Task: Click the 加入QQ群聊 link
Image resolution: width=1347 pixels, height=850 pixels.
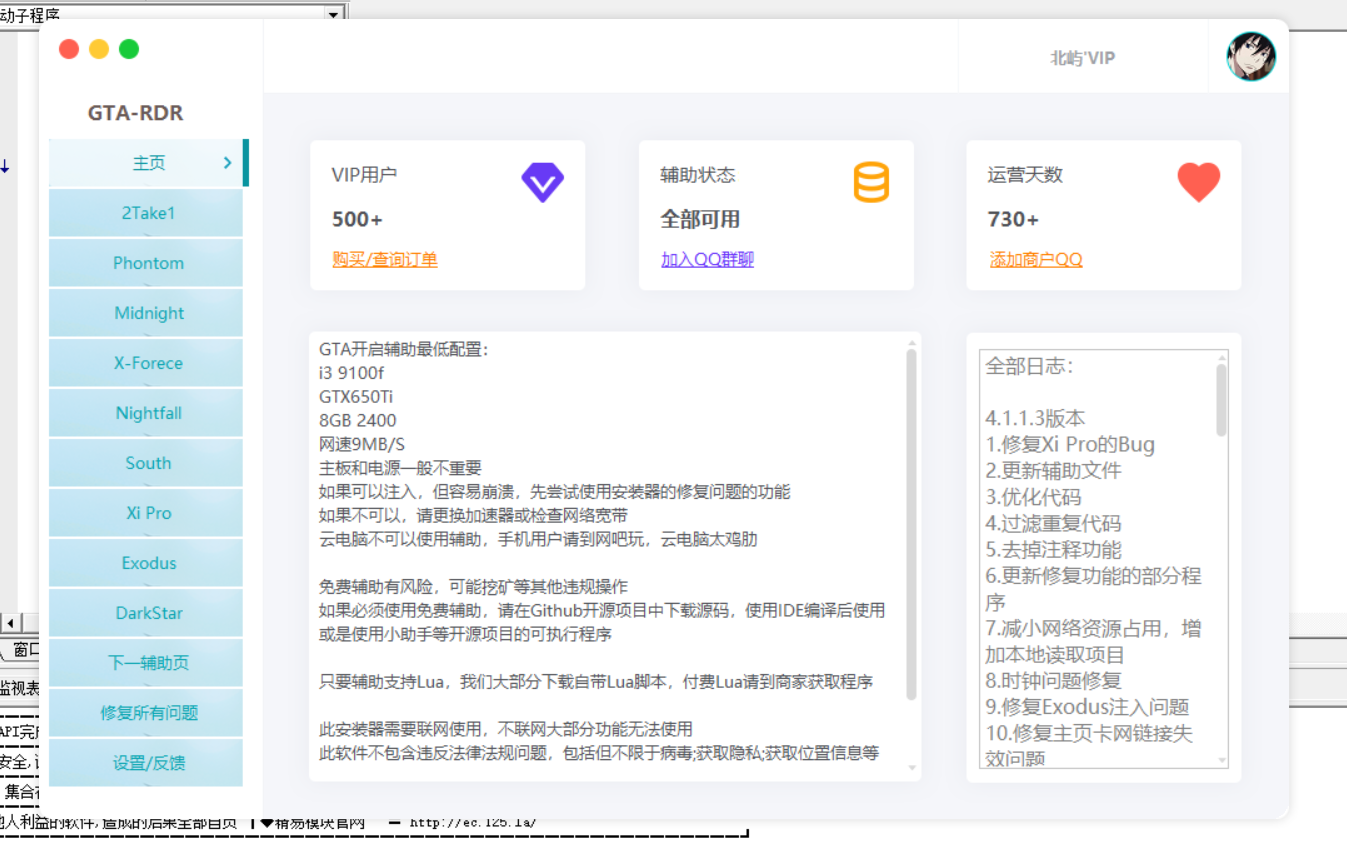Action: pos(707,260)
